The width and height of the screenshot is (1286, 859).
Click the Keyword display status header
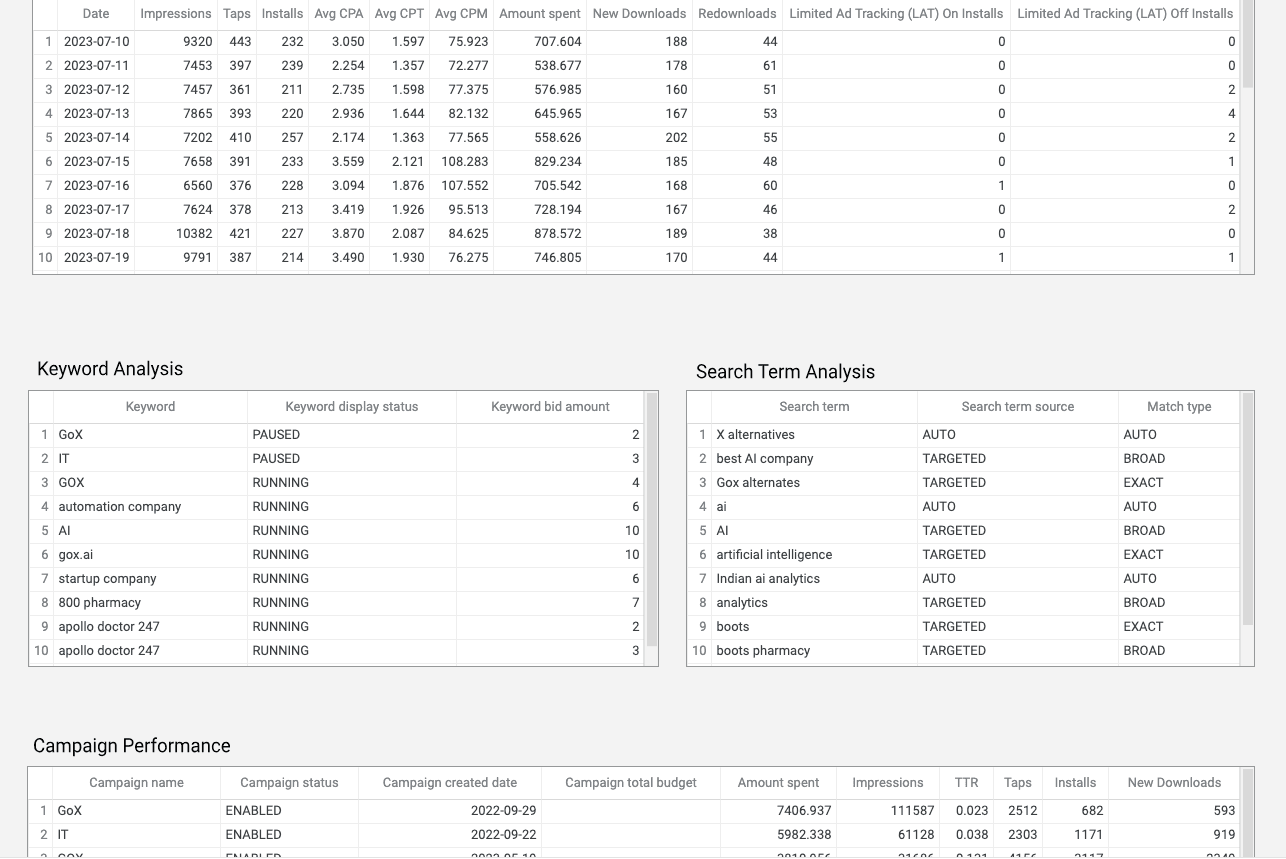point(352,407)
